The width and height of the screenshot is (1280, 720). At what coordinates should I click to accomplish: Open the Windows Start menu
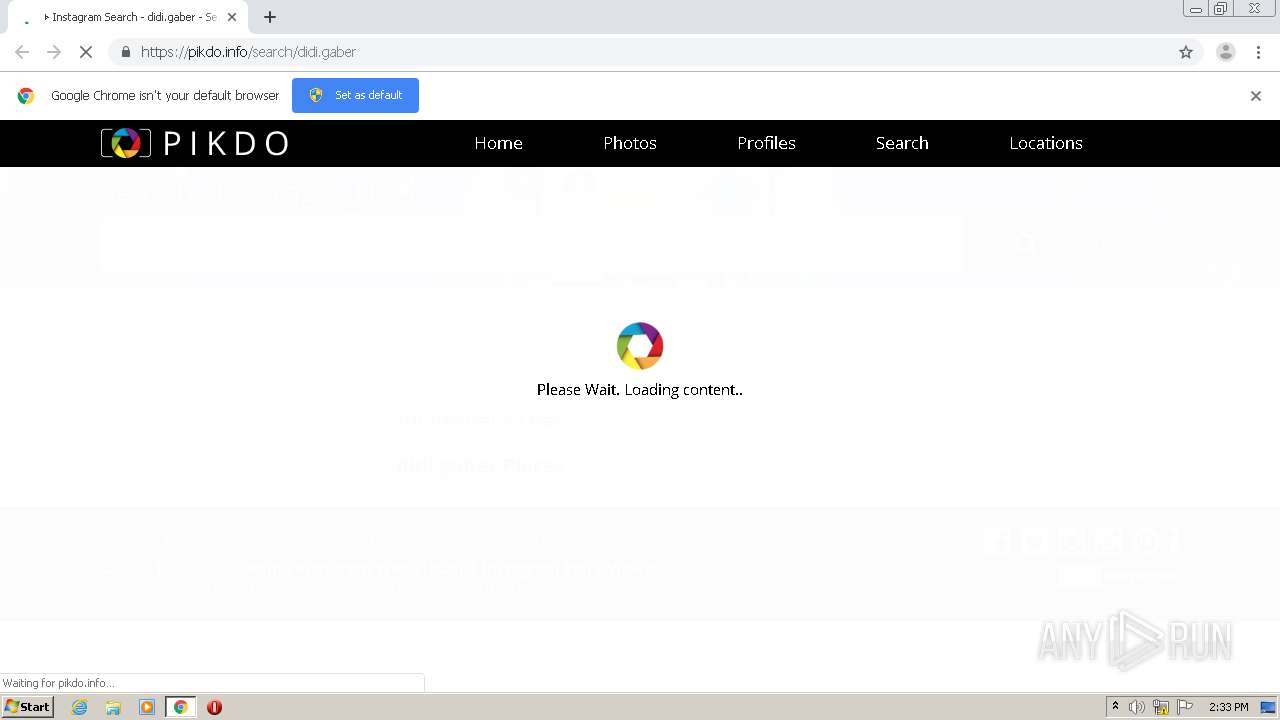click(27, 707)
